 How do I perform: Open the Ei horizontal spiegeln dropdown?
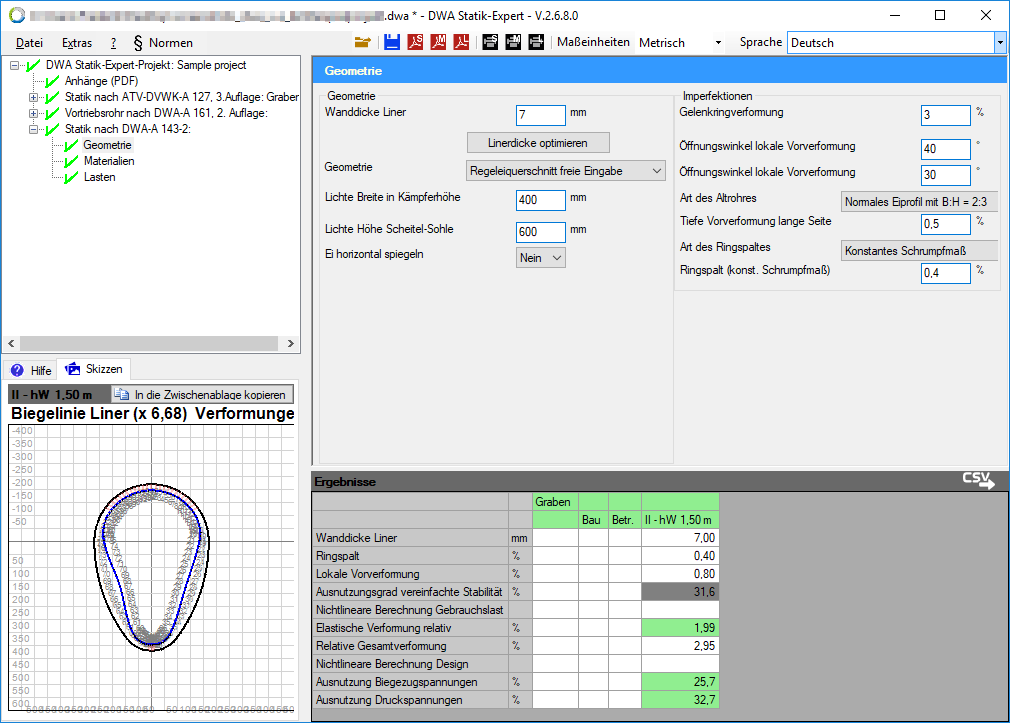click(541, 258)
